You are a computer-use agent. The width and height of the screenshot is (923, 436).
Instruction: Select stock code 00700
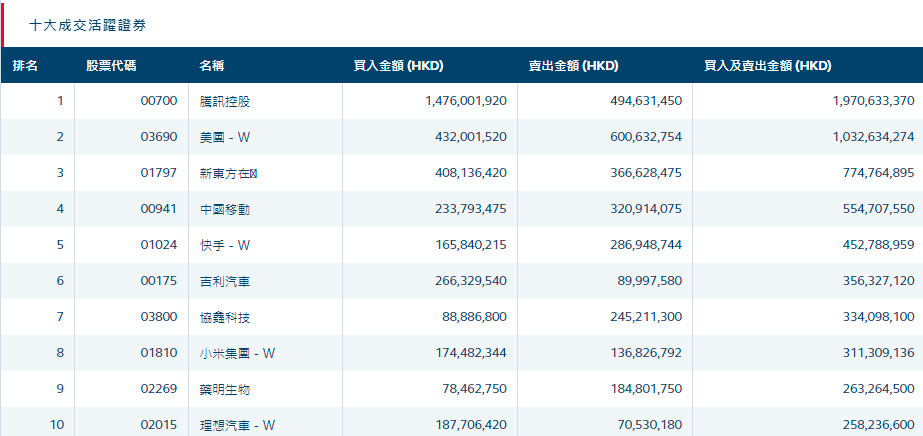tap(159, 101)
